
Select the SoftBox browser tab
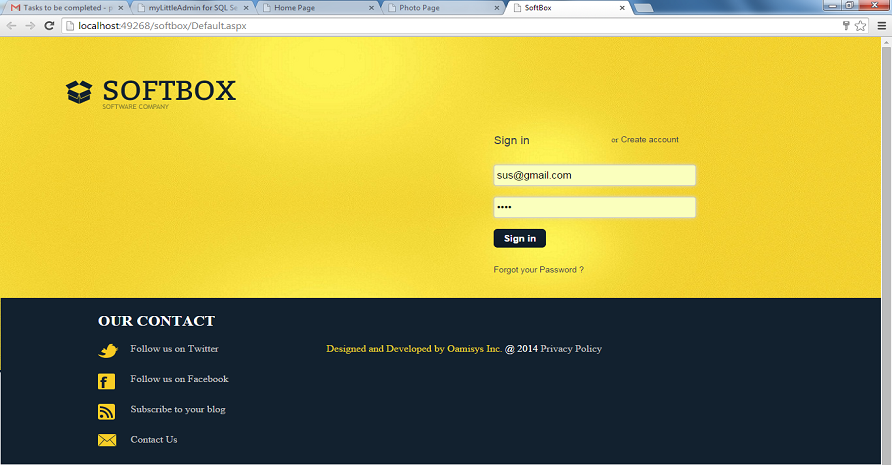click(568, 8)
